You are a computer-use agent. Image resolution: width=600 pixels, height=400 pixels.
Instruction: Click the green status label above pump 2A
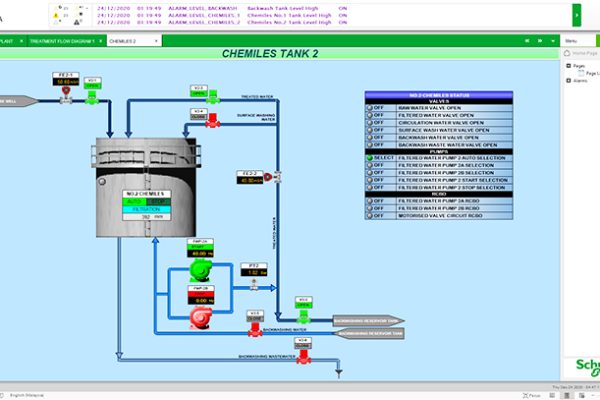point(201,247)
